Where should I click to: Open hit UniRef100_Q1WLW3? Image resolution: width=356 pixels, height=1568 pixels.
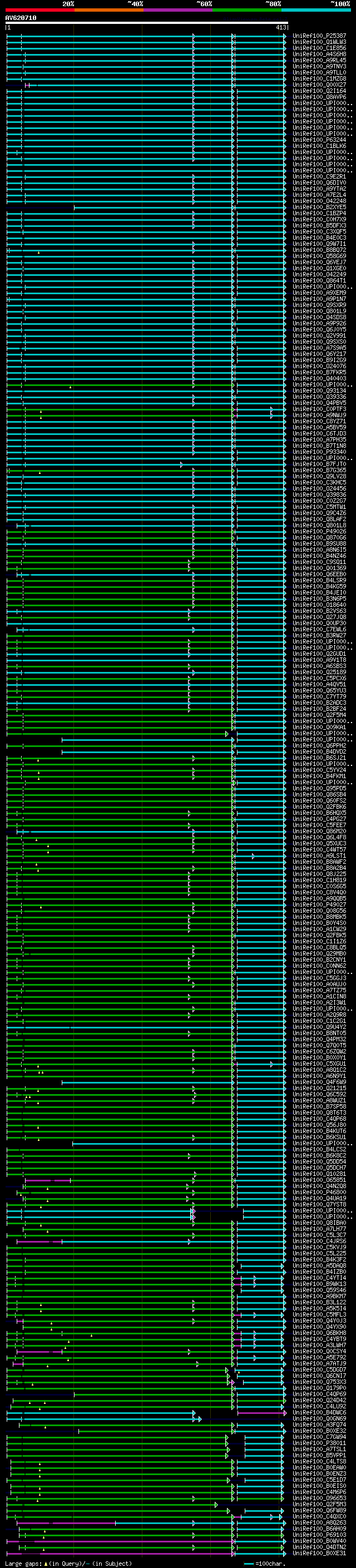pyautogui.click(x=319, y=42)
